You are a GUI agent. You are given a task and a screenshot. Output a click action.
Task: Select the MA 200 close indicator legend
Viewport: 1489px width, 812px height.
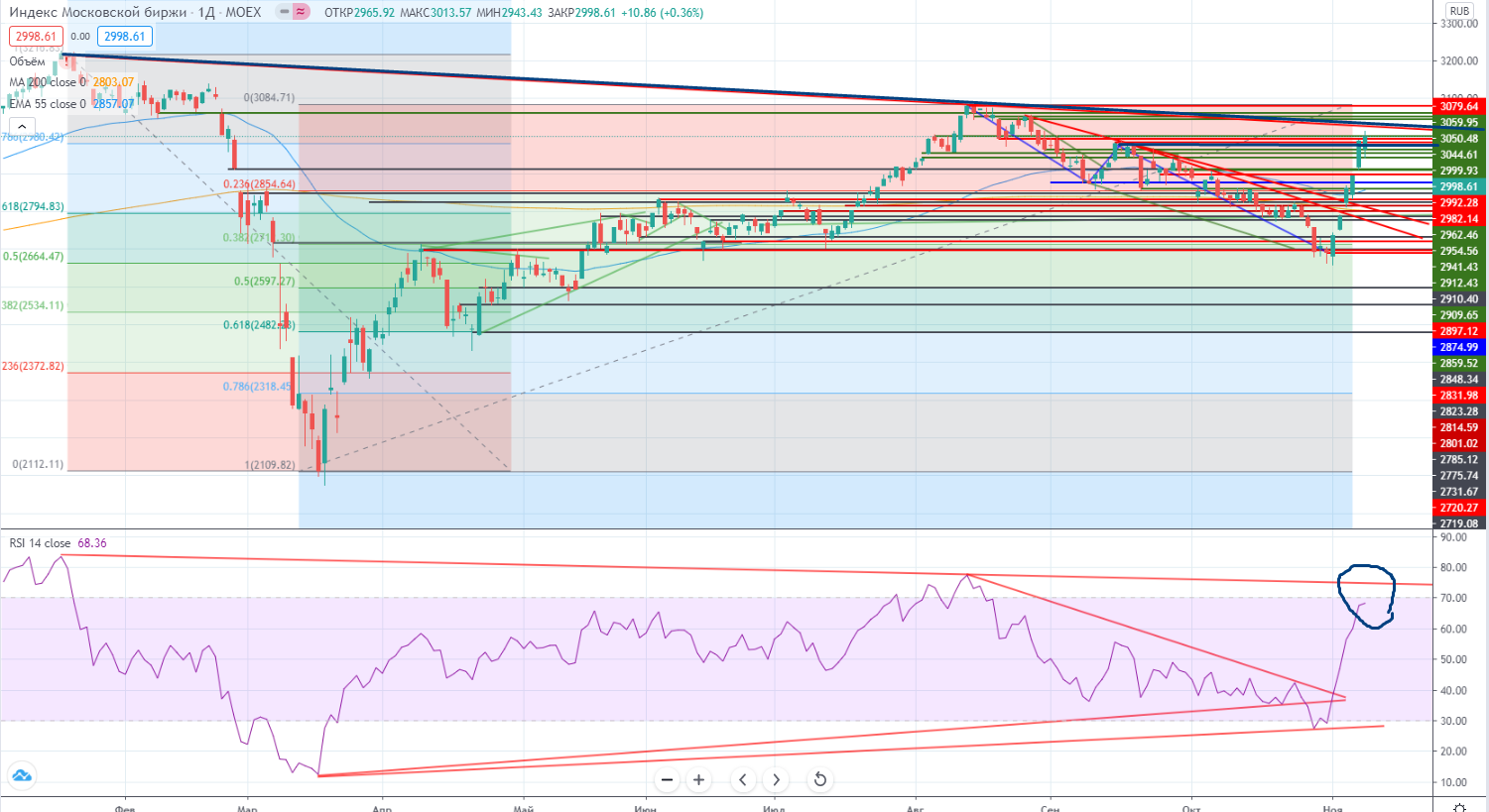(x=44, y=82)
